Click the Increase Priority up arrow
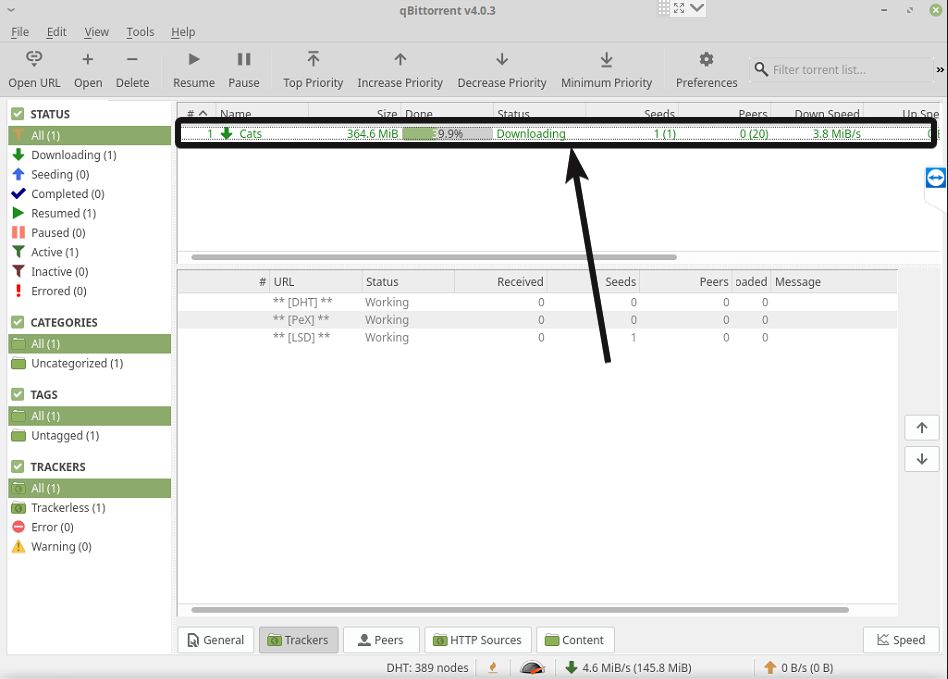 click(400, 59)
